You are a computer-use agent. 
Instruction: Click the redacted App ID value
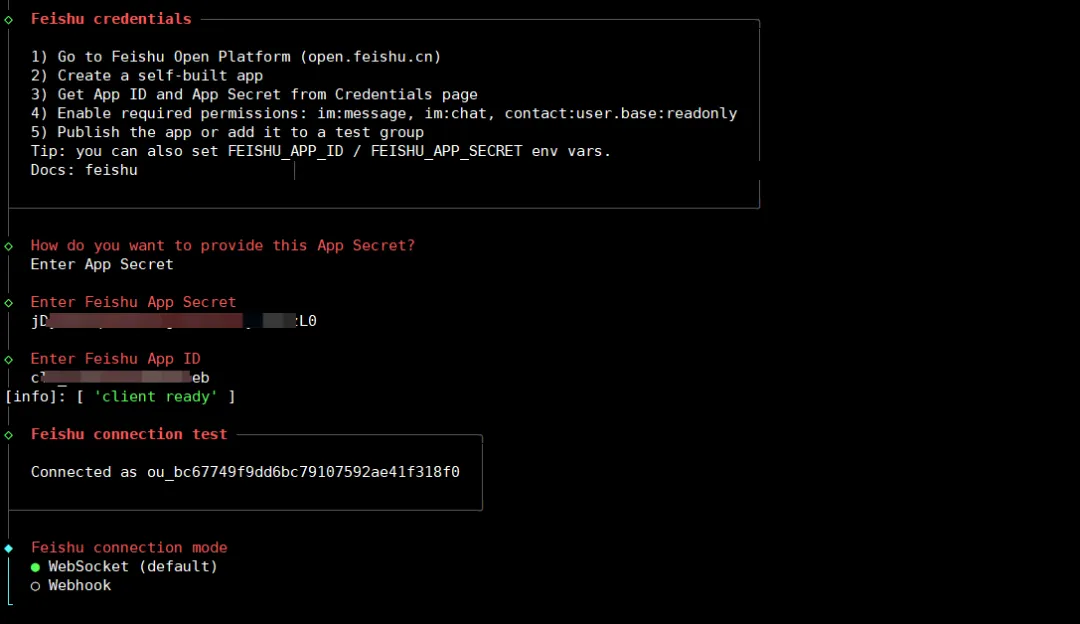(120, 377)
